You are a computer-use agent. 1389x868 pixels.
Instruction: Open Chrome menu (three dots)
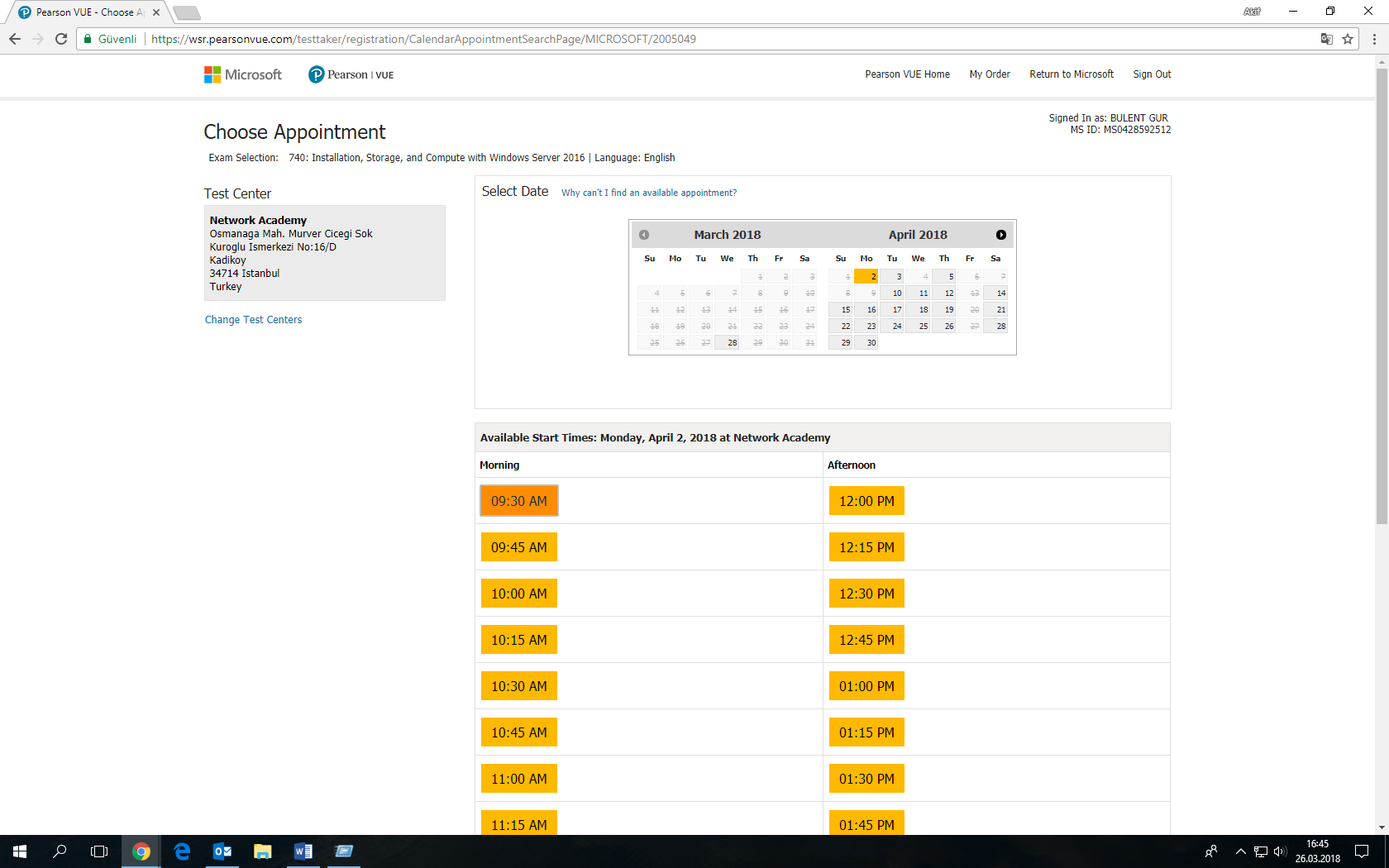coord(1374,39)
